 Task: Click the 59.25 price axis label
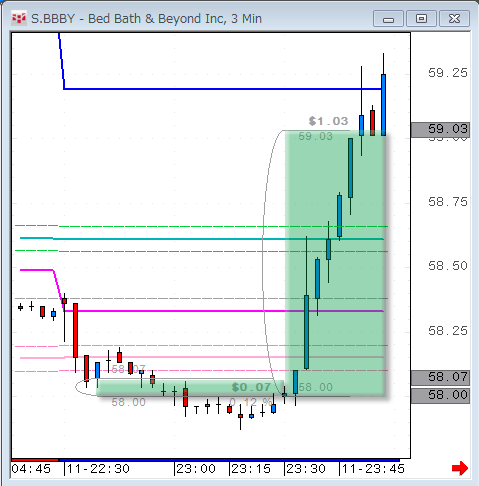pos(448,73)
